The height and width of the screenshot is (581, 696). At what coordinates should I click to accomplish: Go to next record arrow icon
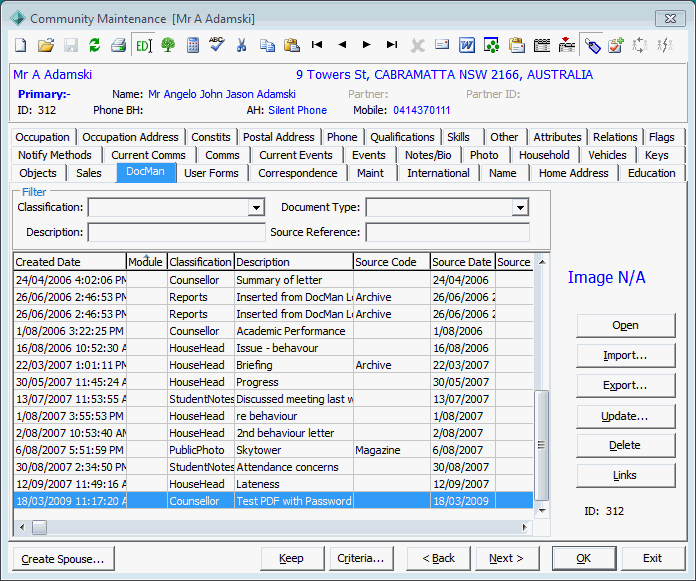367,44
